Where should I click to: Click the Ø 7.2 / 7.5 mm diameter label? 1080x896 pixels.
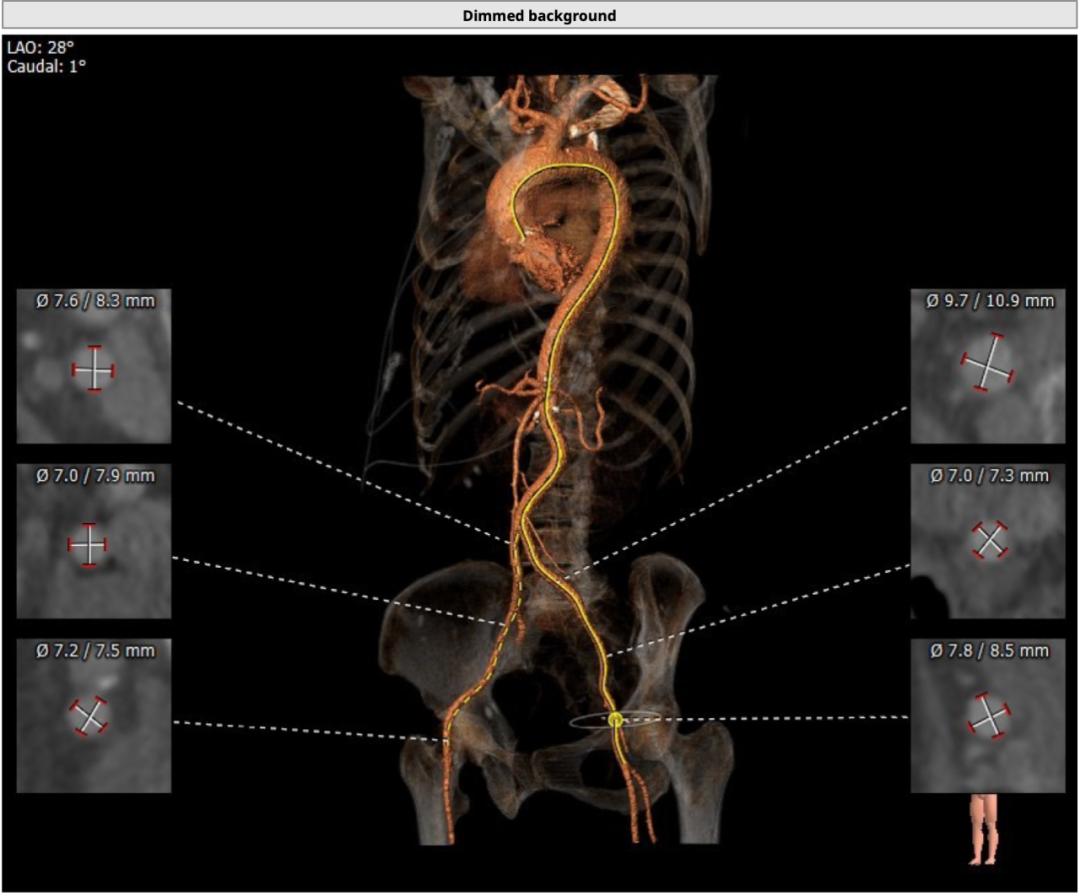pos(95,650)
